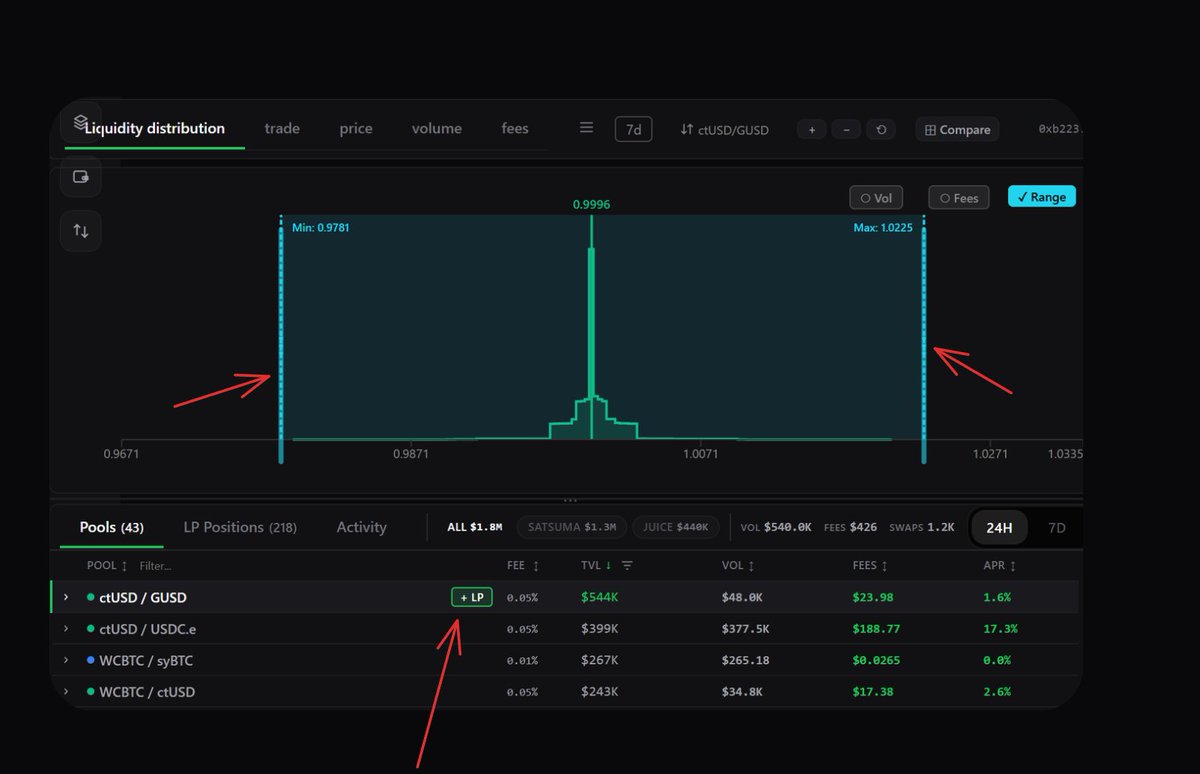Image resolution: width=1200 pixels, height=774 pixels.
Task: Click the panel resize handle dots
Action: (x=570, y=500)
